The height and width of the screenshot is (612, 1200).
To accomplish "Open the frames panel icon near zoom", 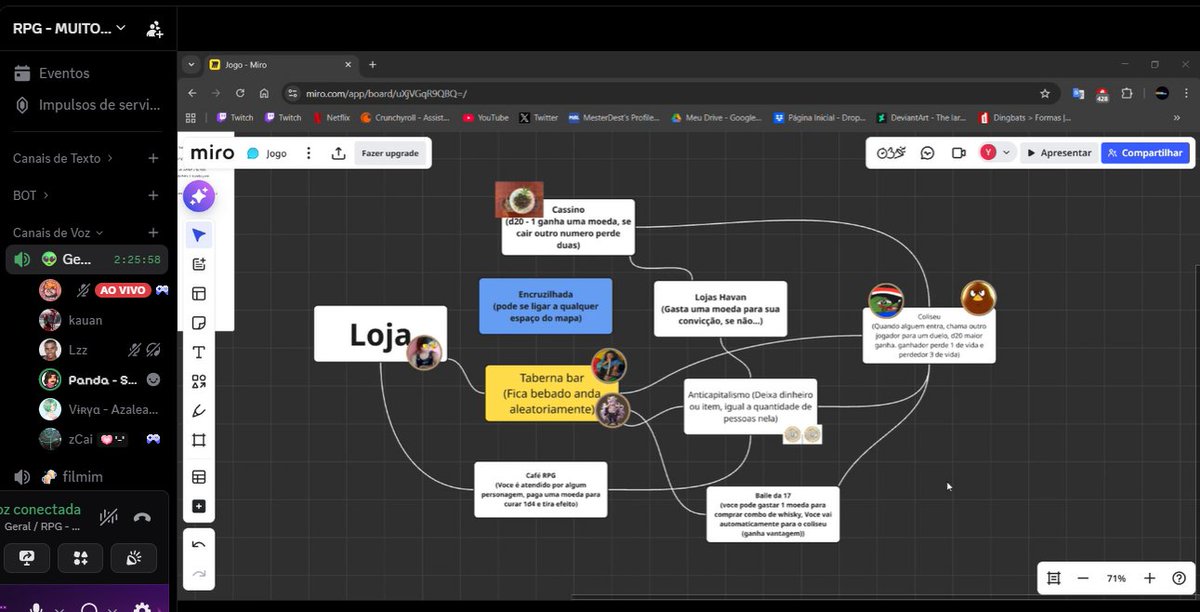I will 1054,578.
